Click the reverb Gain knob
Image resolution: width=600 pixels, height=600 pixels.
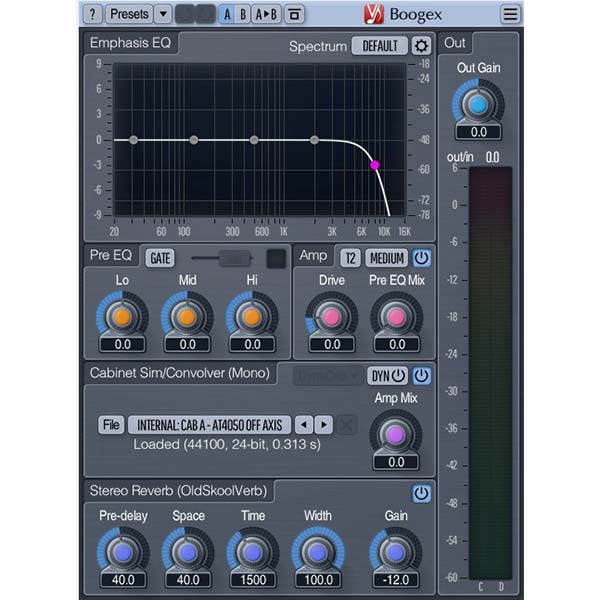coord(396,553)
